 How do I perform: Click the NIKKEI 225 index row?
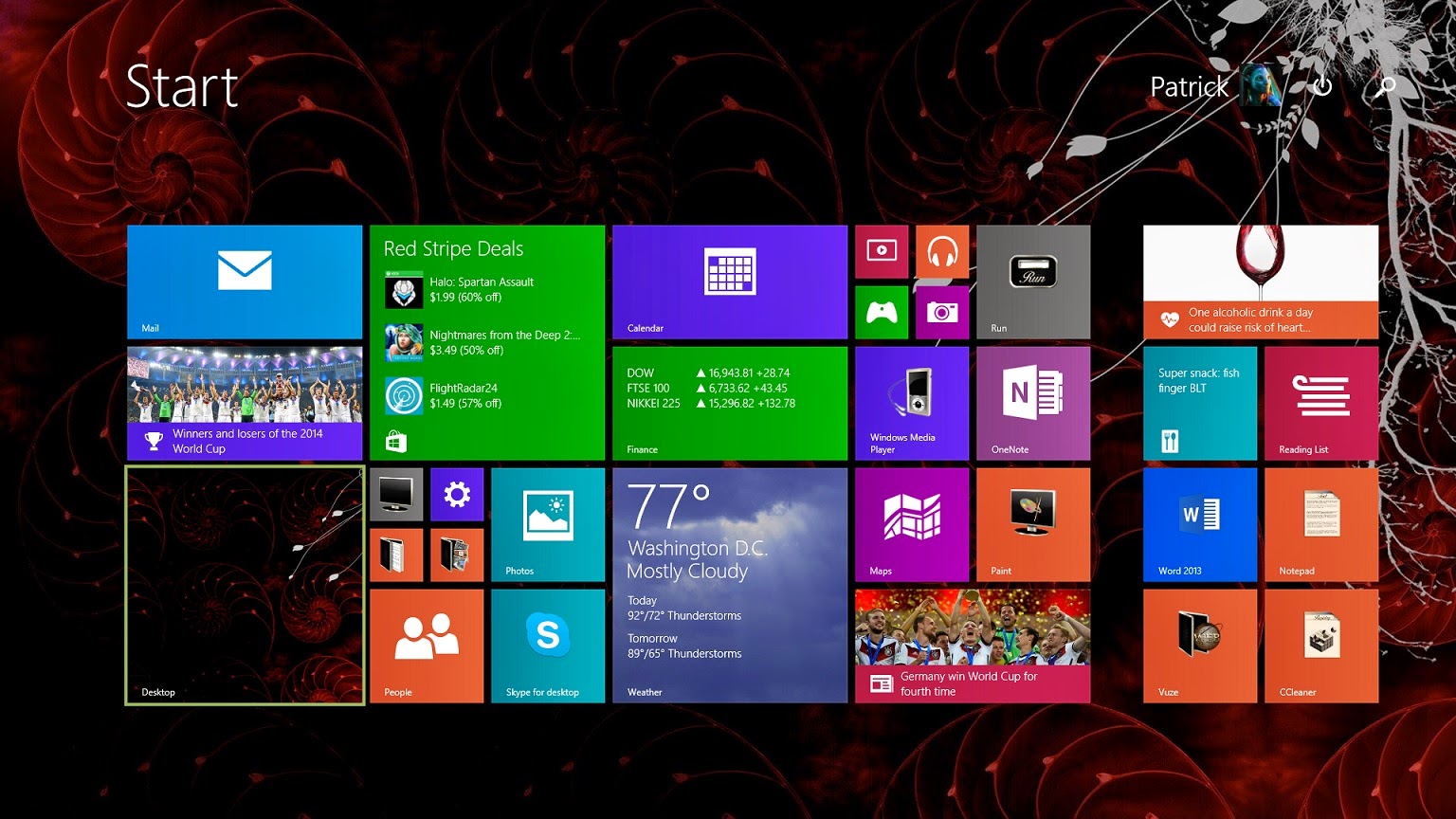[711, 403]
